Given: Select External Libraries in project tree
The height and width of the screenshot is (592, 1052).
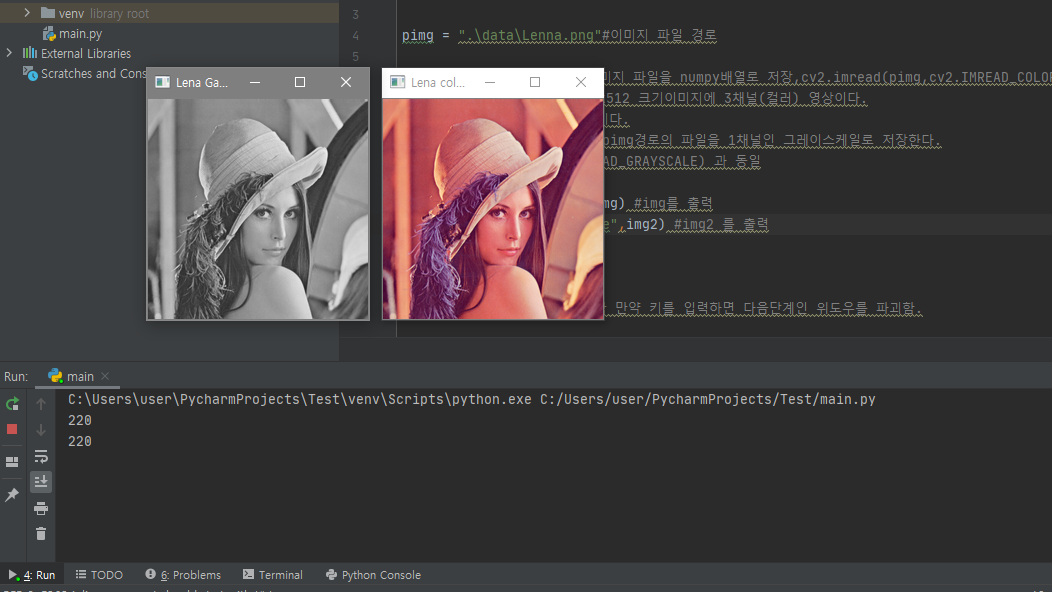Looking at the screenshot, I should (x=86, y=54).
